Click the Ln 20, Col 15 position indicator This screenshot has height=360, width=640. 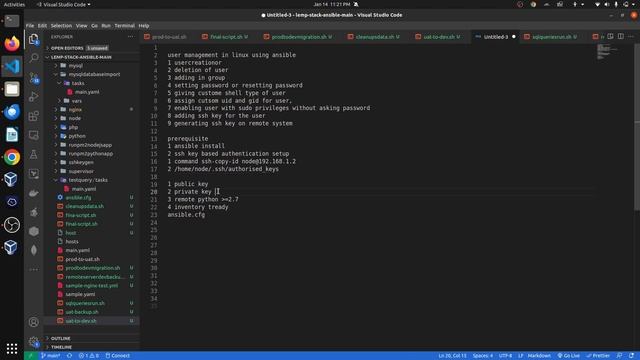(452, 356)
